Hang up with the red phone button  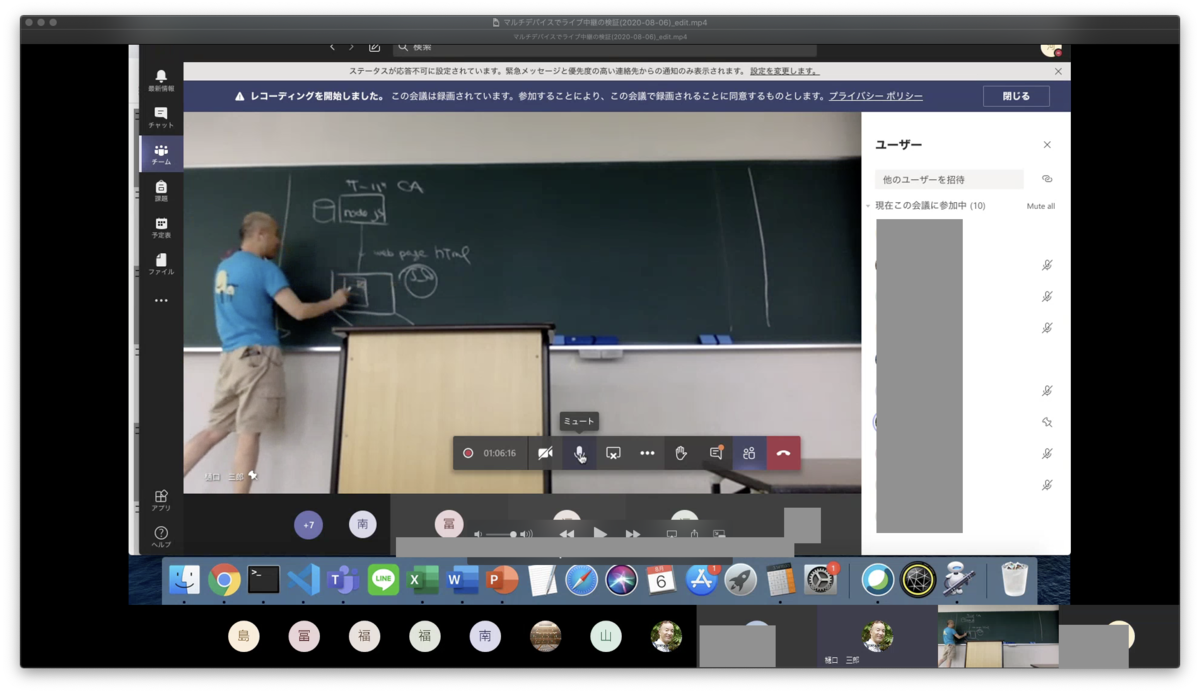pyautogui.click(x=783, y=453)
